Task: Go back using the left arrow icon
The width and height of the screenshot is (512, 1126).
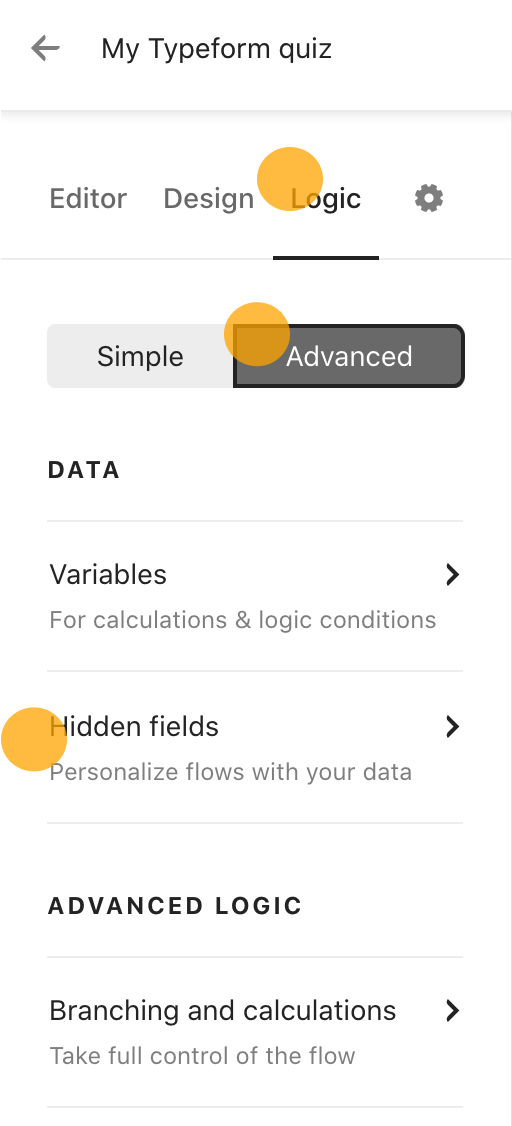Action: 45,49
